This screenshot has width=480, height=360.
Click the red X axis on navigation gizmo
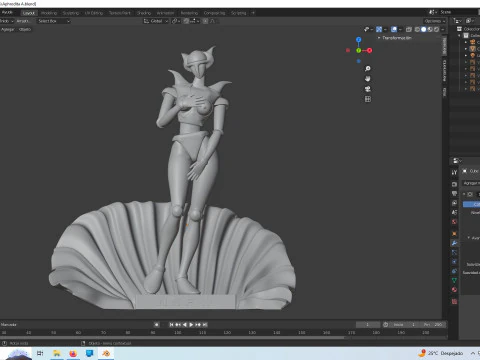click(x=369, y=50)
